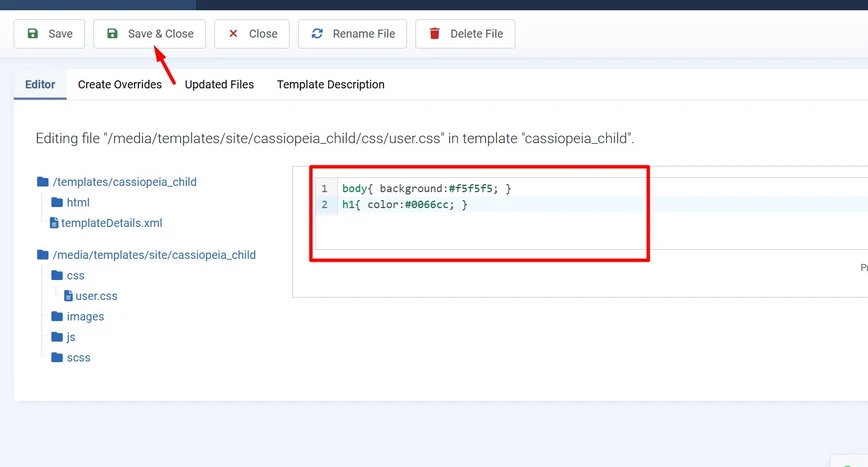Click code line 1 with body background rule
The width and height of the screenshot is (868, 467).
(x=427, y=189)
